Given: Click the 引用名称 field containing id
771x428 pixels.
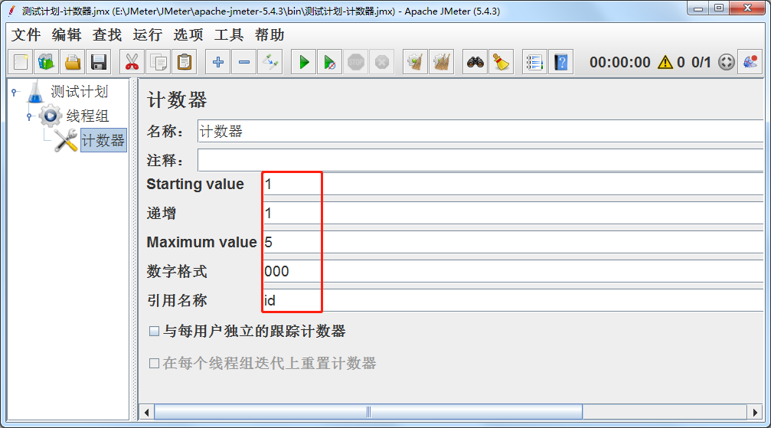Looking at the screenshot, I should pyautogui.click(x=513, y=300).
